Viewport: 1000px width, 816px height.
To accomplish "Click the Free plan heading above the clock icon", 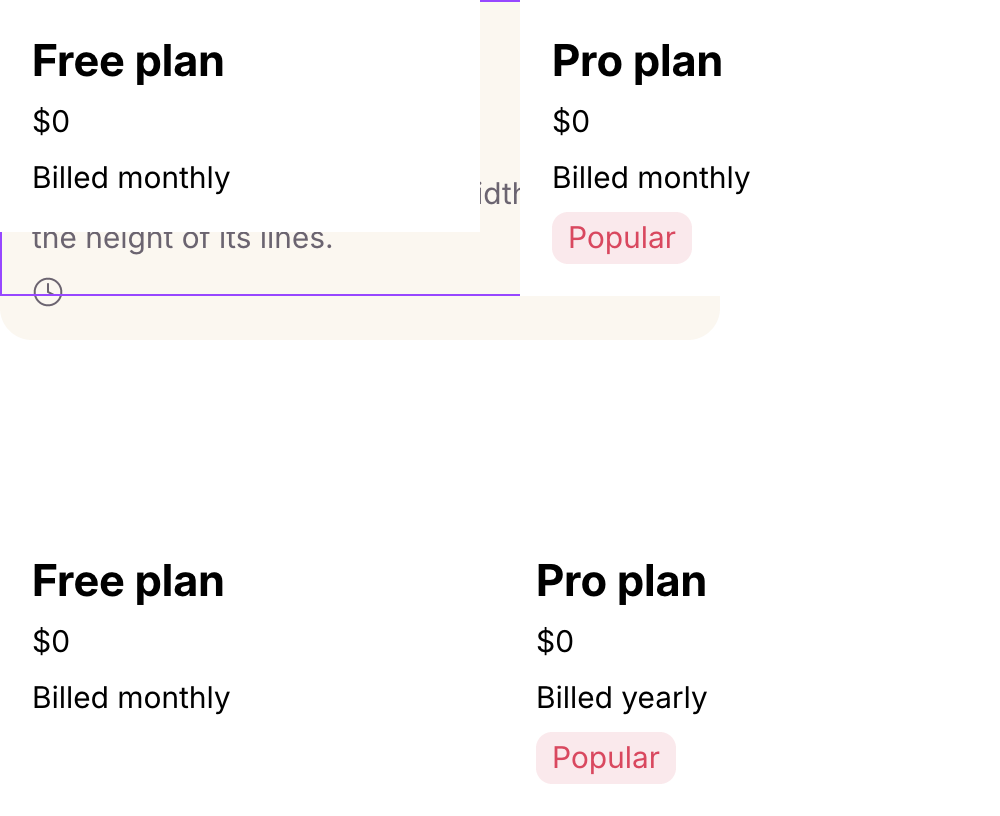I will (x=128, y=61).
